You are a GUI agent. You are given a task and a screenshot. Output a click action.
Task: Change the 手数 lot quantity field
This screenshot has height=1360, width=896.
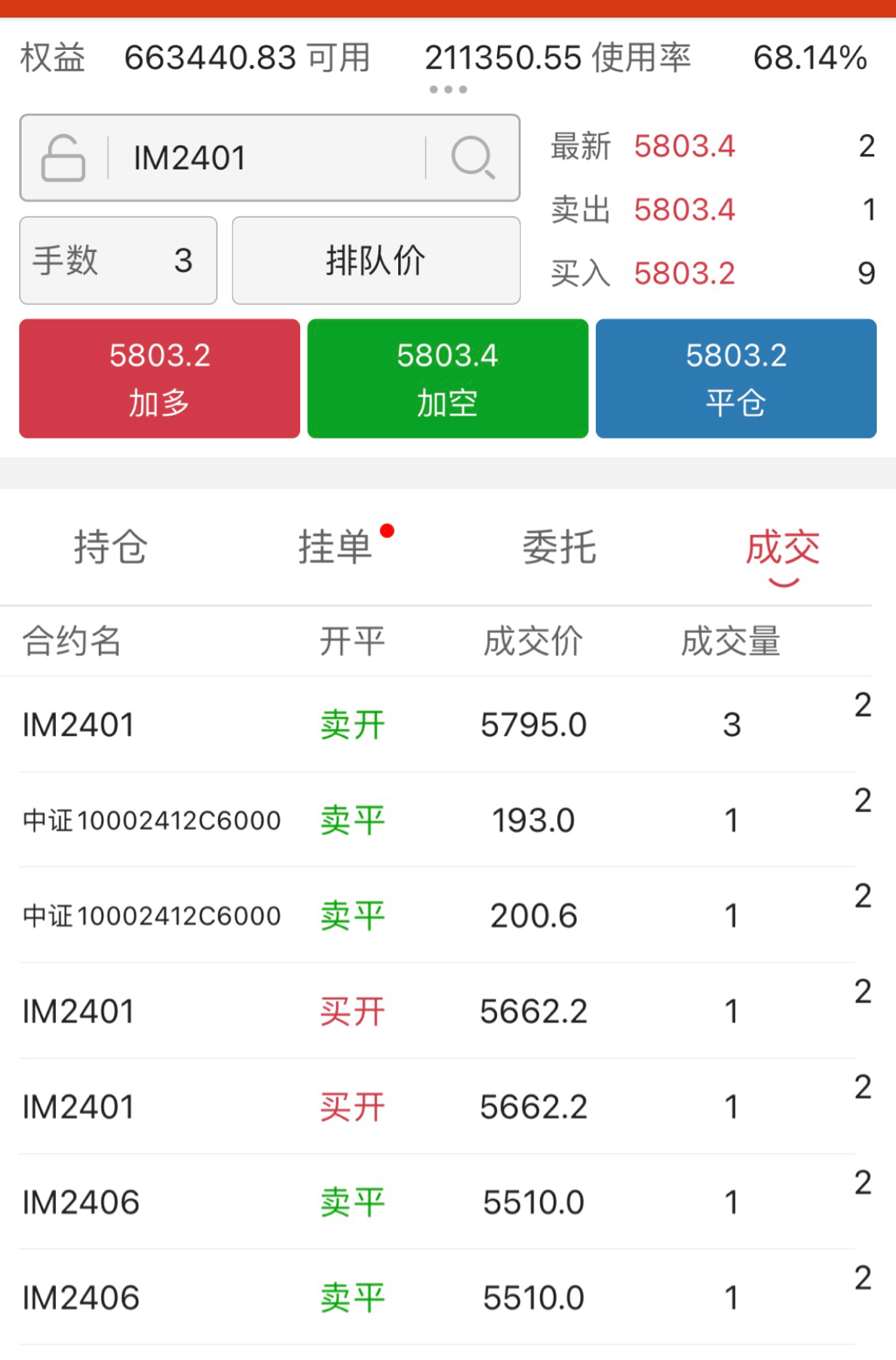point(118,260)
